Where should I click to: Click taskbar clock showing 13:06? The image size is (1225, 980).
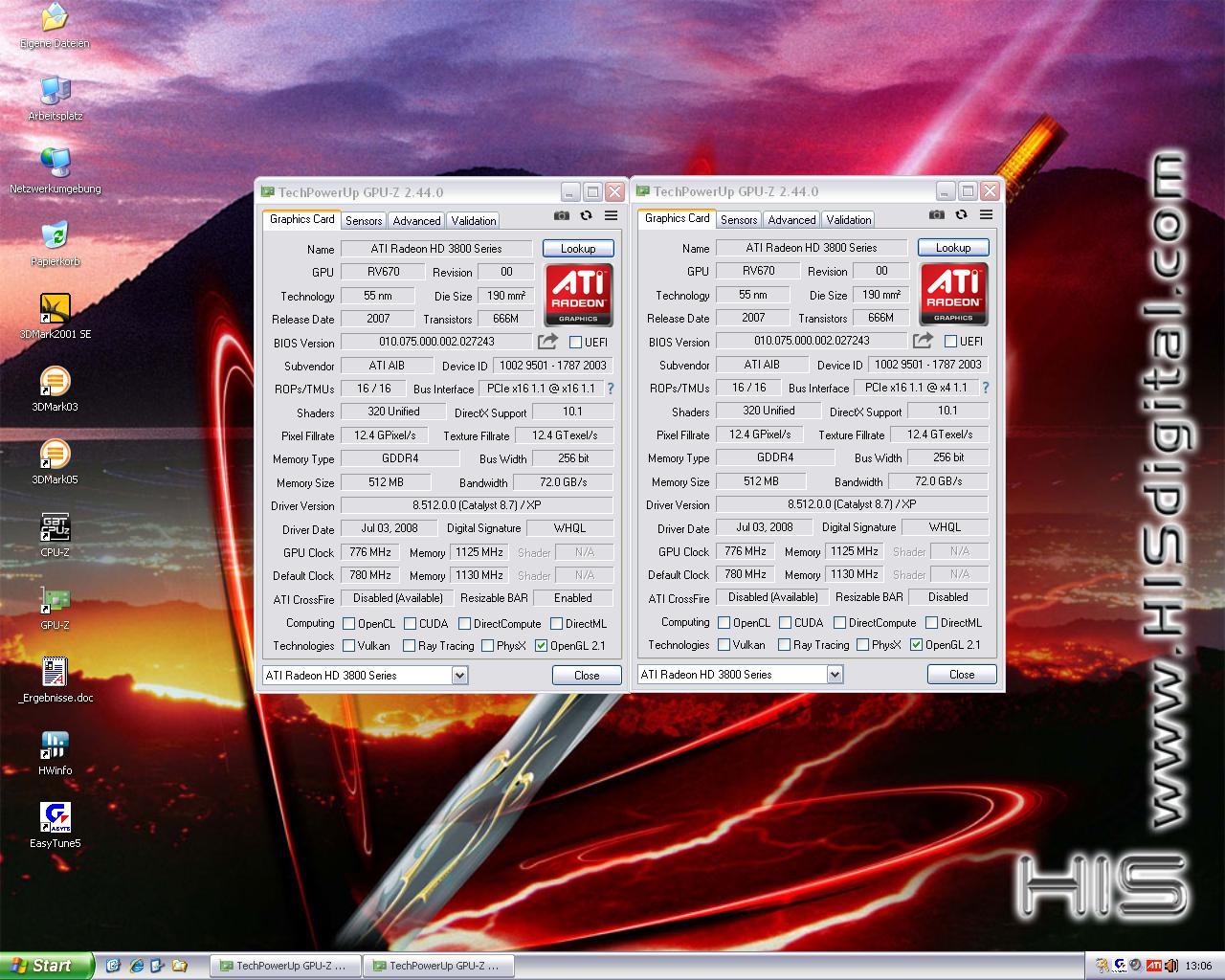click(1198, 966)
